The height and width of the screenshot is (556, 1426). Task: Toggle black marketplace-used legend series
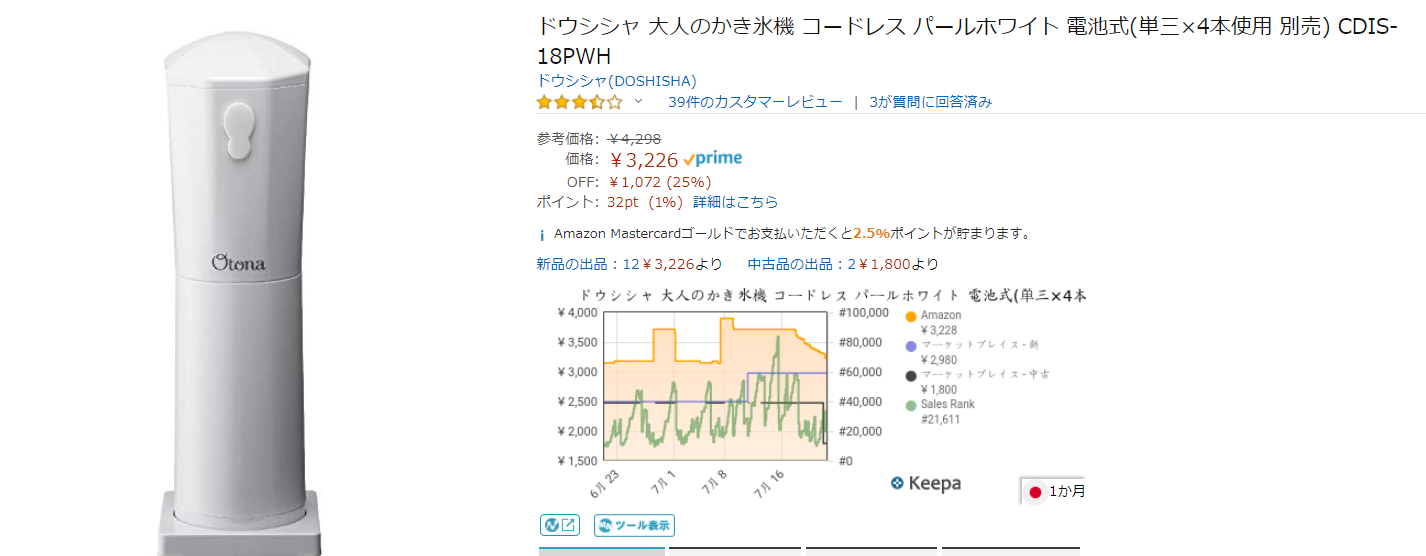tap(910, 376)
